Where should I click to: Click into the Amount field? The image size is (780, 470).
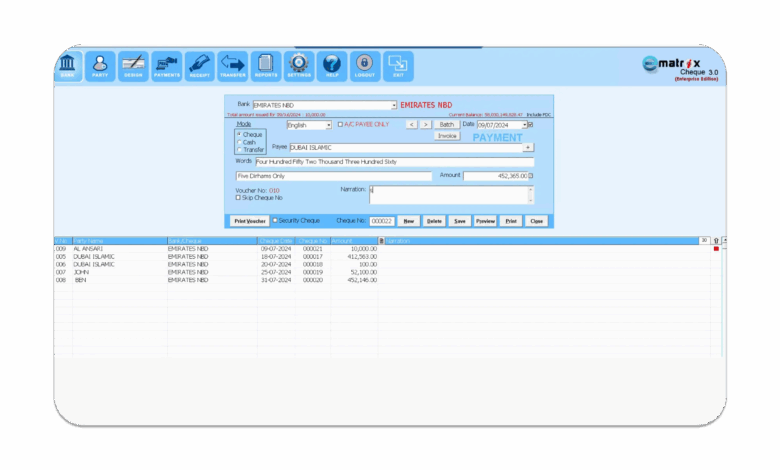tap(495, 176)
